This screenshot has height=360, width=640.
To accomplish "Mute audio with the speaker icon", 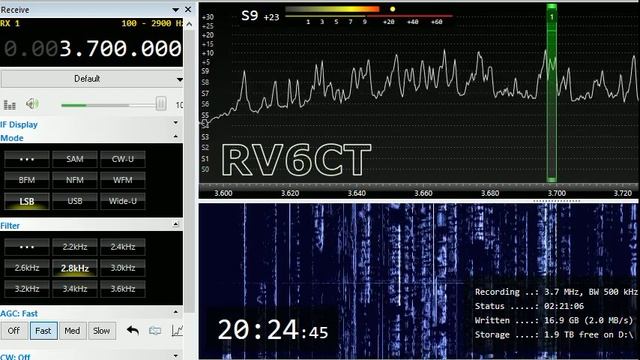I will click(32, 104).
